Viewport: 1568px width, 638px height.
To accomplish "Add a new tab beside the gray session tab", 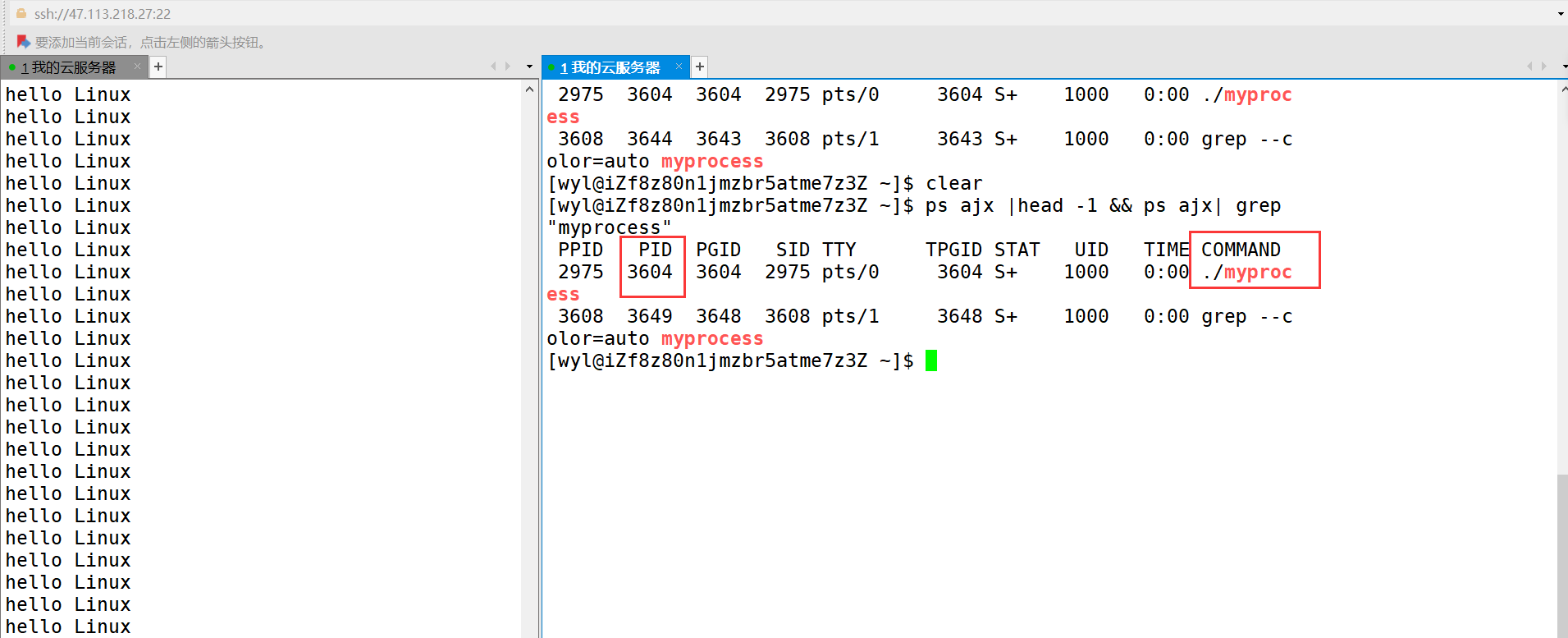I will coord(158,67).
